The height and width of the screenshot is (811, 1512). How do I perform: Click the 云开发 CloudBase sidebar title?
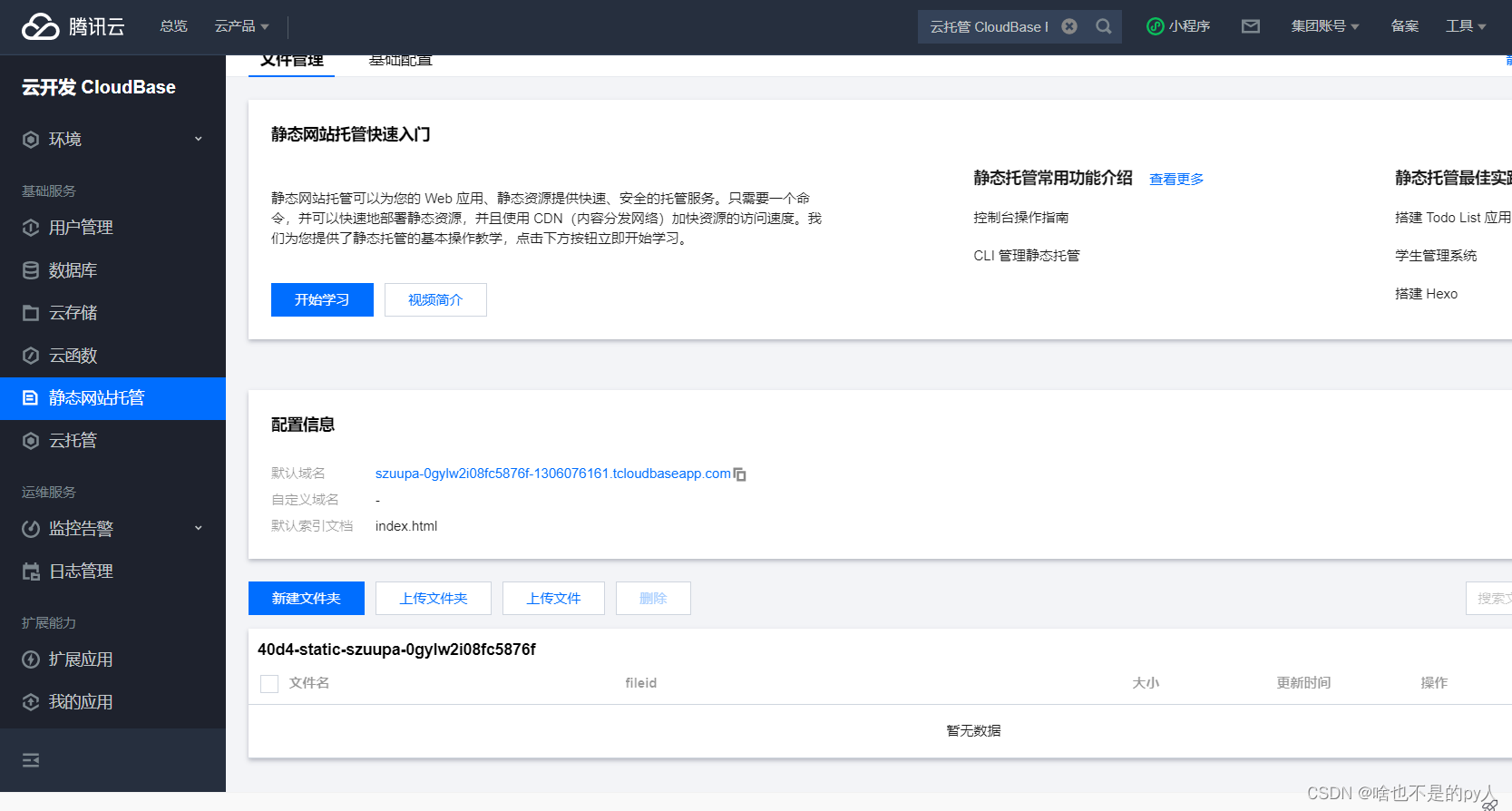point(99,87)
